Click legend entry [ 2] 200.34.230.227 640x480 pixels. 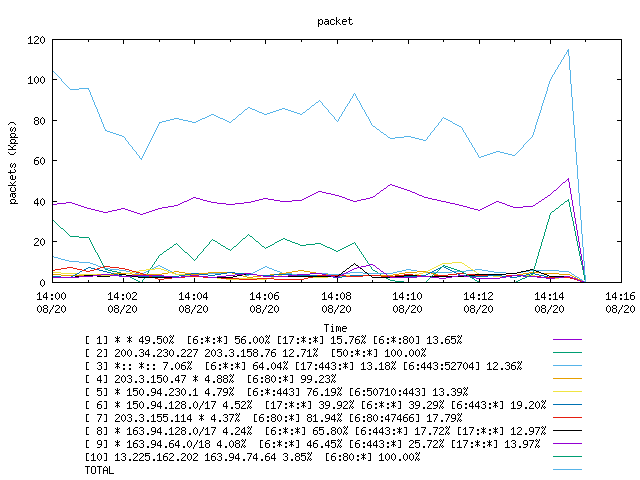click(256, 353)
